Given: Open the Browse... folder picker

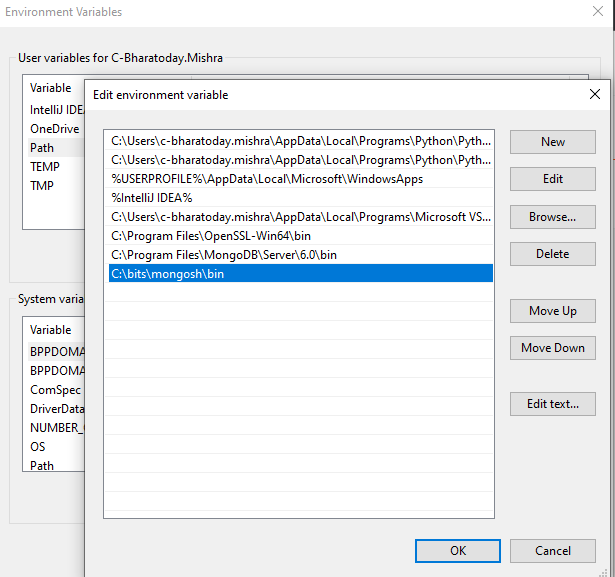Looking at the screenshot, I should pos(553,217).
